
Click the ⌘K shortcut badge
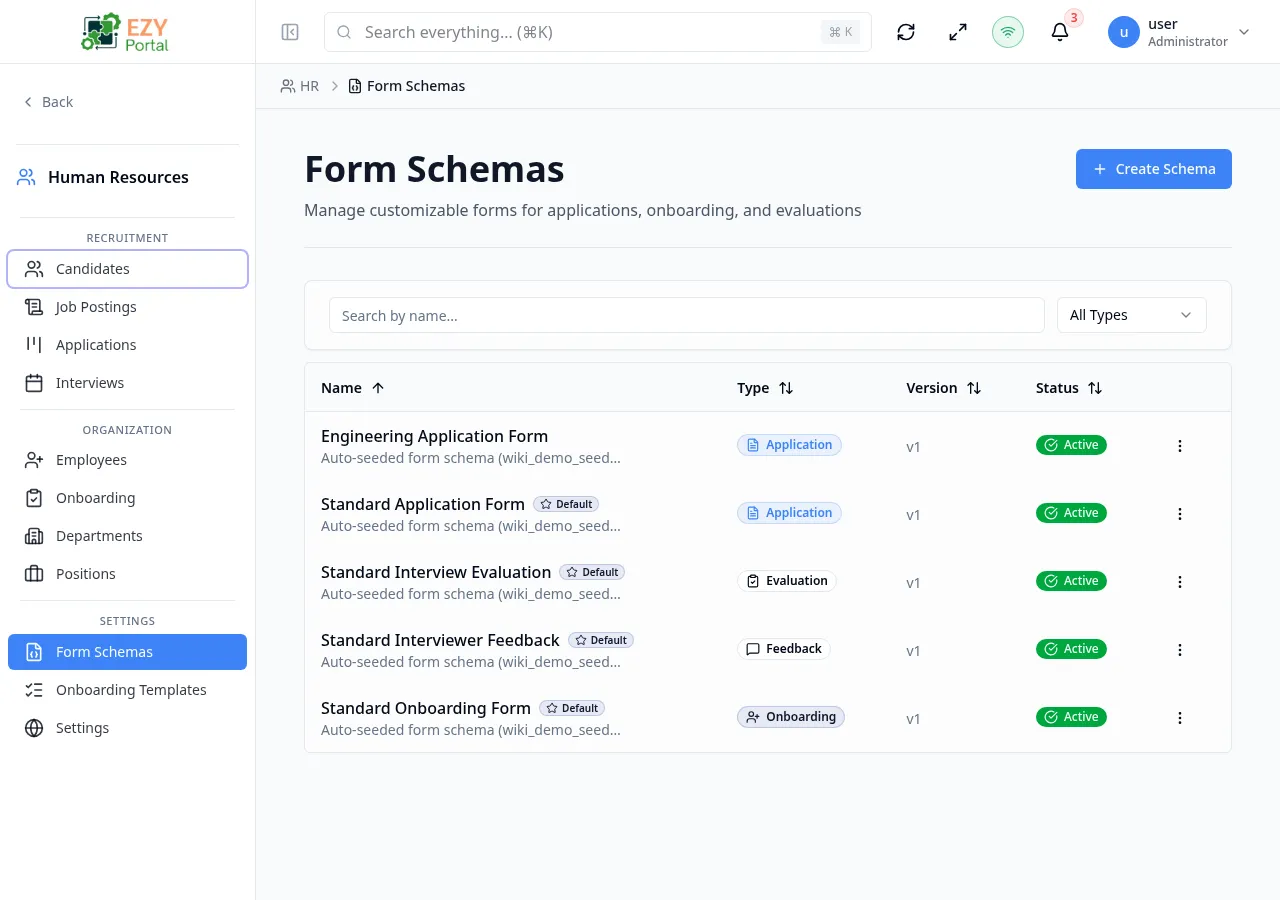(840, 32)
